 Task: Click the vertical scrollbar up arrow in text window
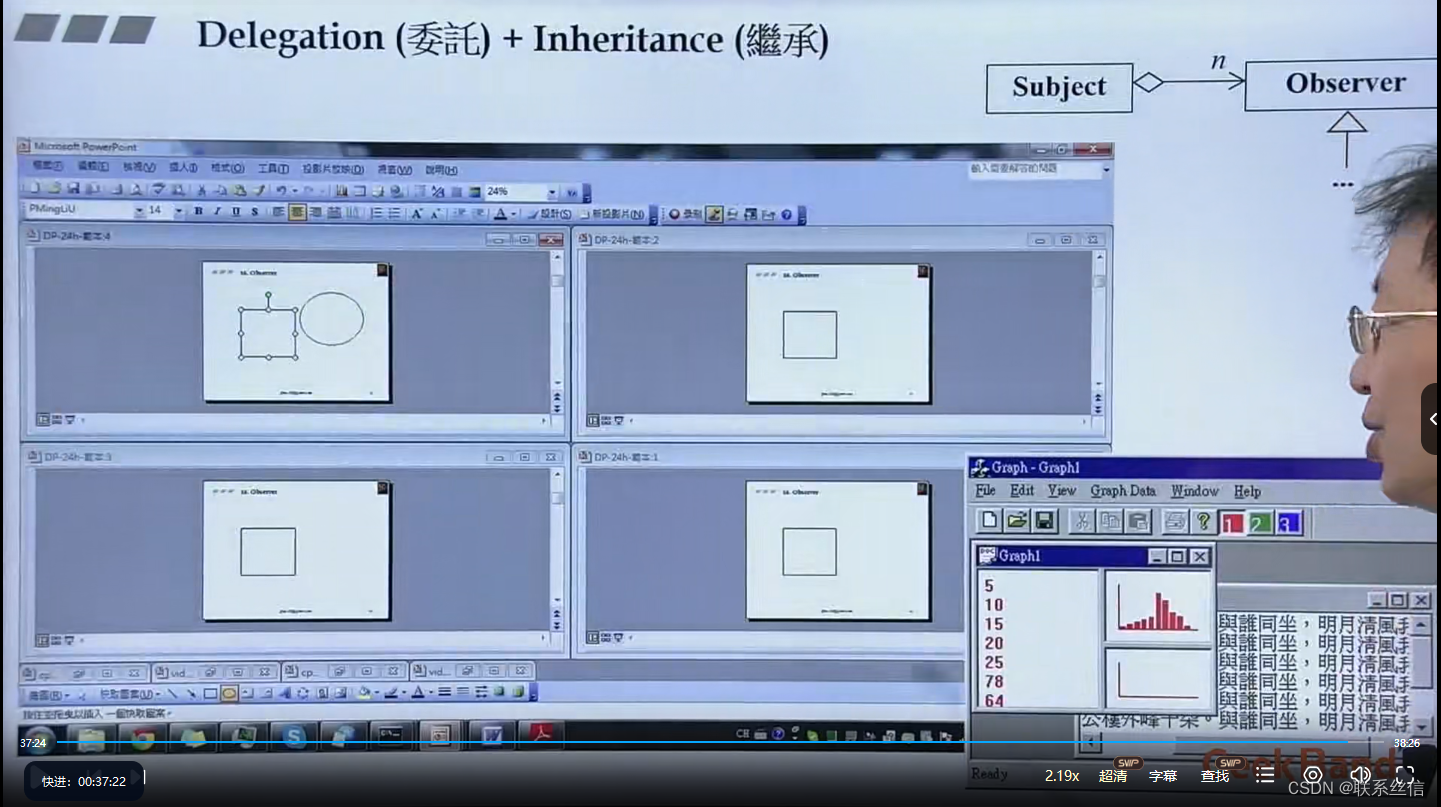pos(1420,624)
